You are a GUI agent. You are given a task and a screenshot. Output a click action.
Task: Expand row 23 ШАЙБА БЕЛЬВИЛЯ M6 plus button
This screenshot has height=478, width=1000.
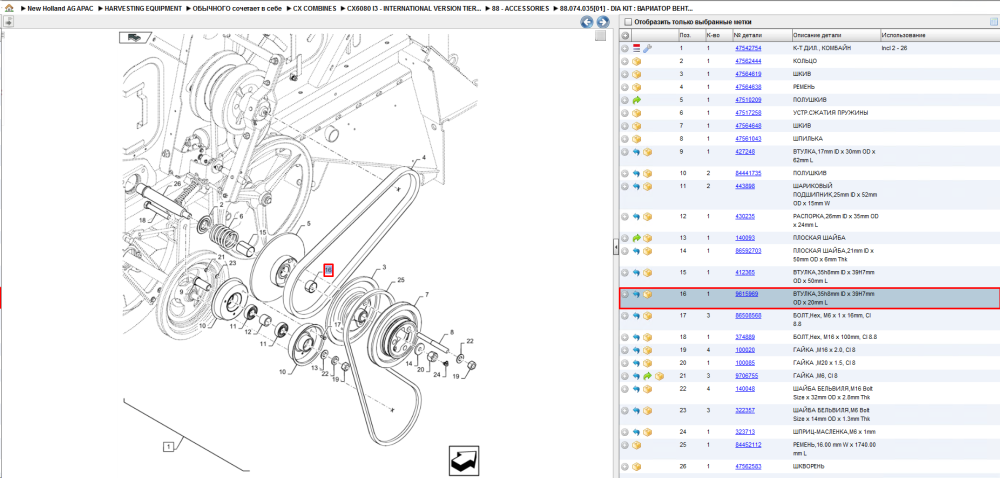click(x=625, y=410)
